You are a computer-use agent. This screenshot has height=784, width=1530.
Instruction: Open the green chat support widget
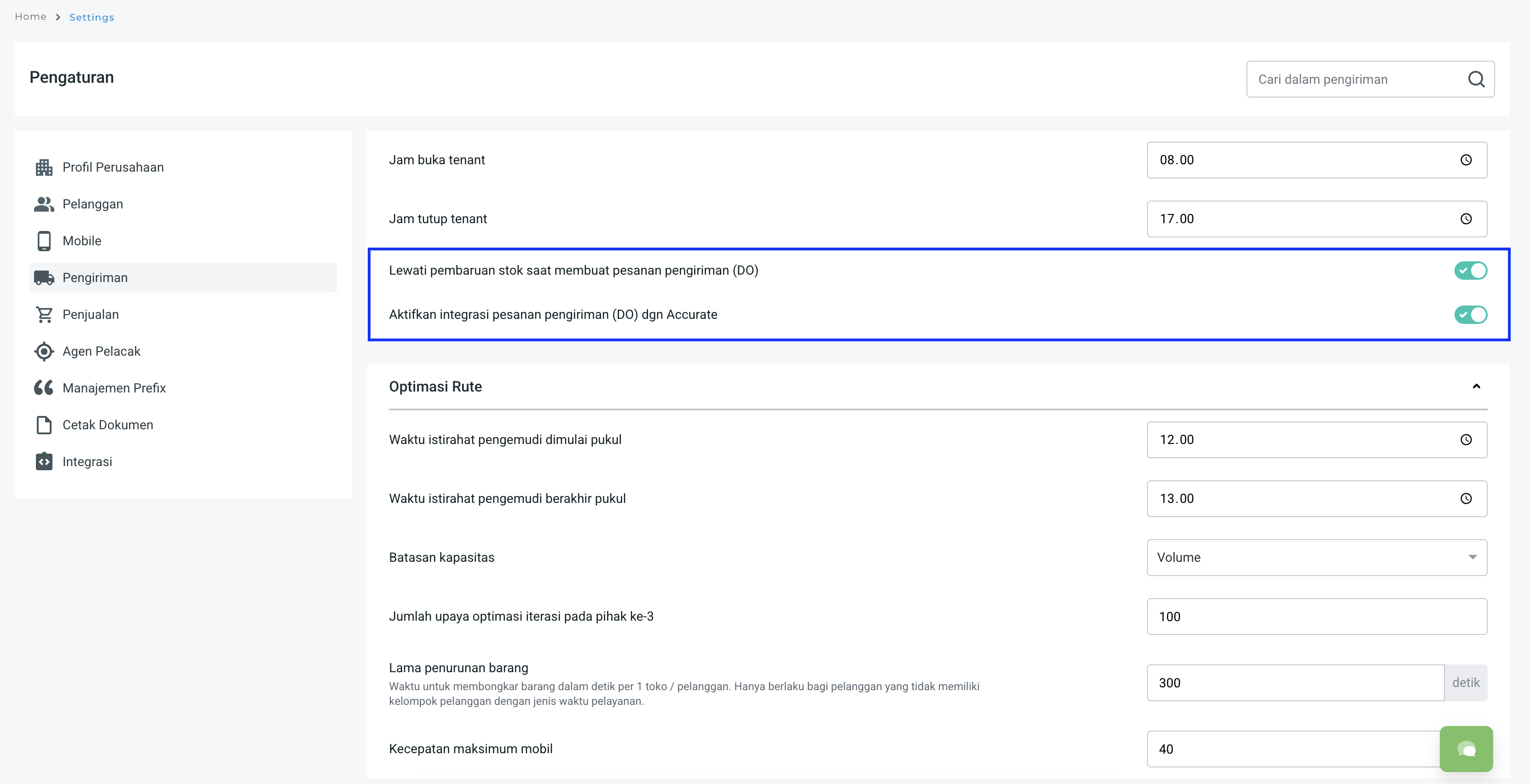click(x=1466, y=749)
